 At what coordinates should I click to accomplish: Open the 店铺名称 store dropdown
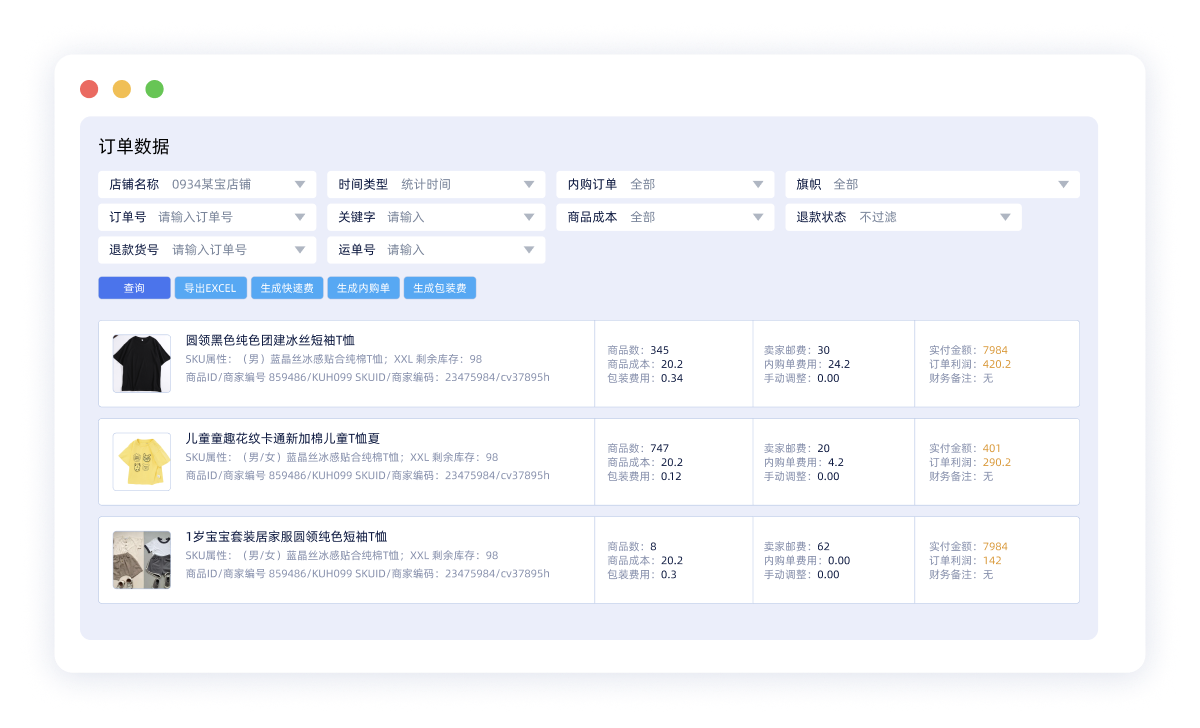click(207, 184)
